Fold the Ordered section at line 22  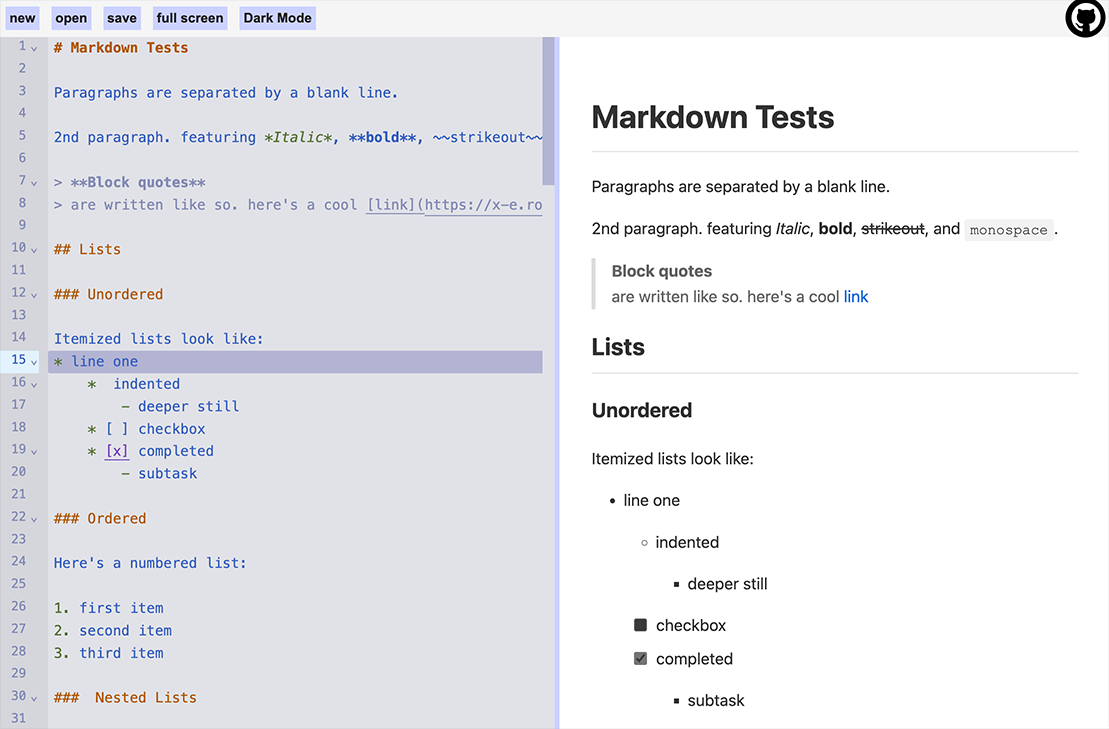[34, 520]
